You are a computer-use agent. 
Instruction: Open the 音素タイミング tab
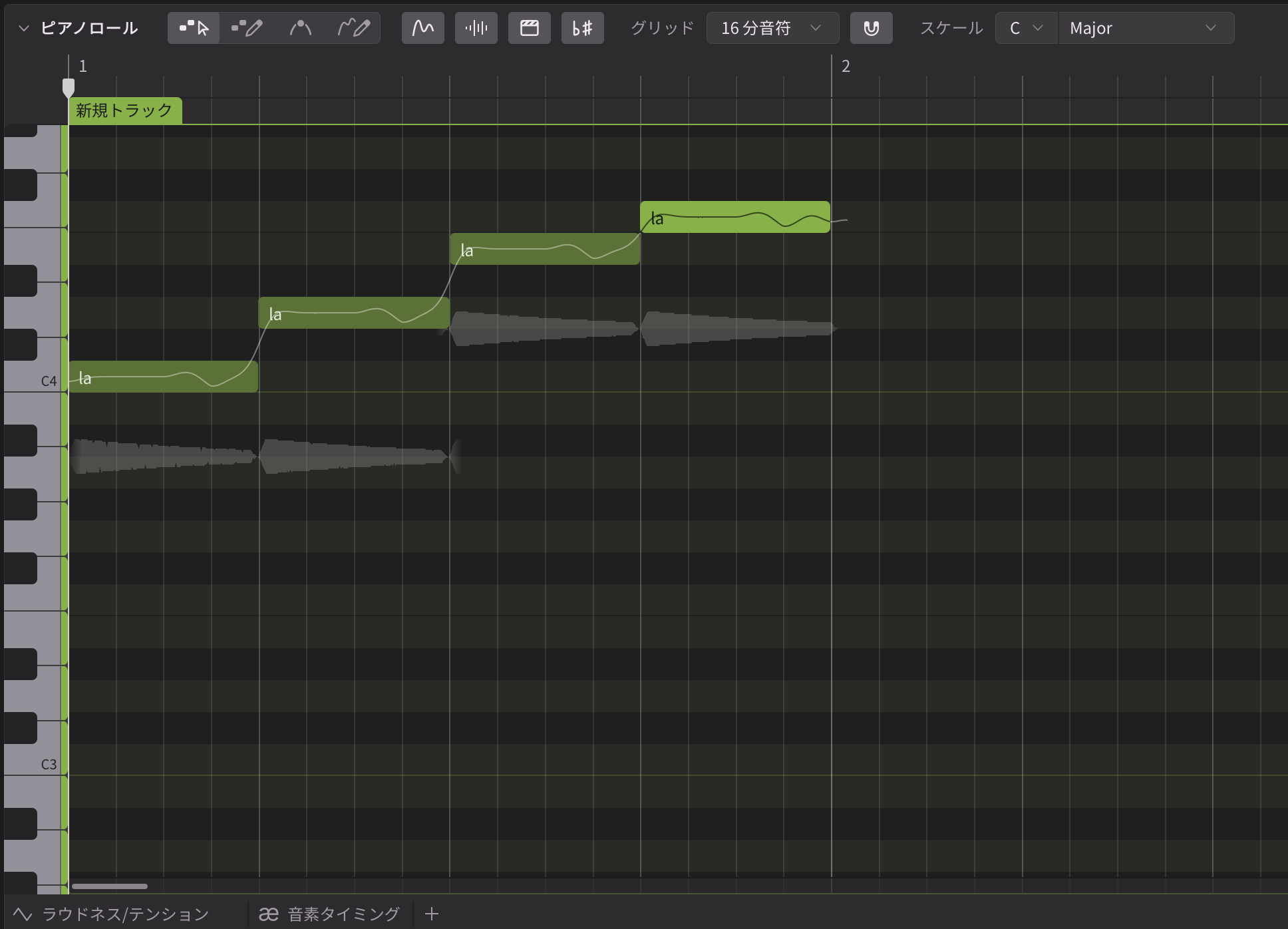coord(329,914)
